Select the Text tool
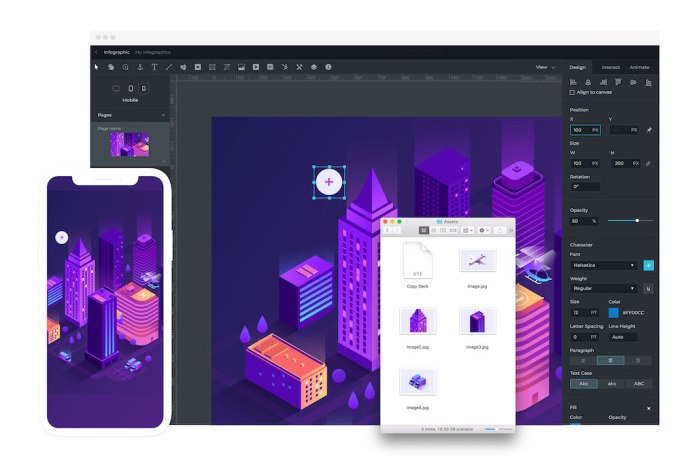The height and width of the screenshot is (456, 680). pyautogui.click(x=155, y=67)
